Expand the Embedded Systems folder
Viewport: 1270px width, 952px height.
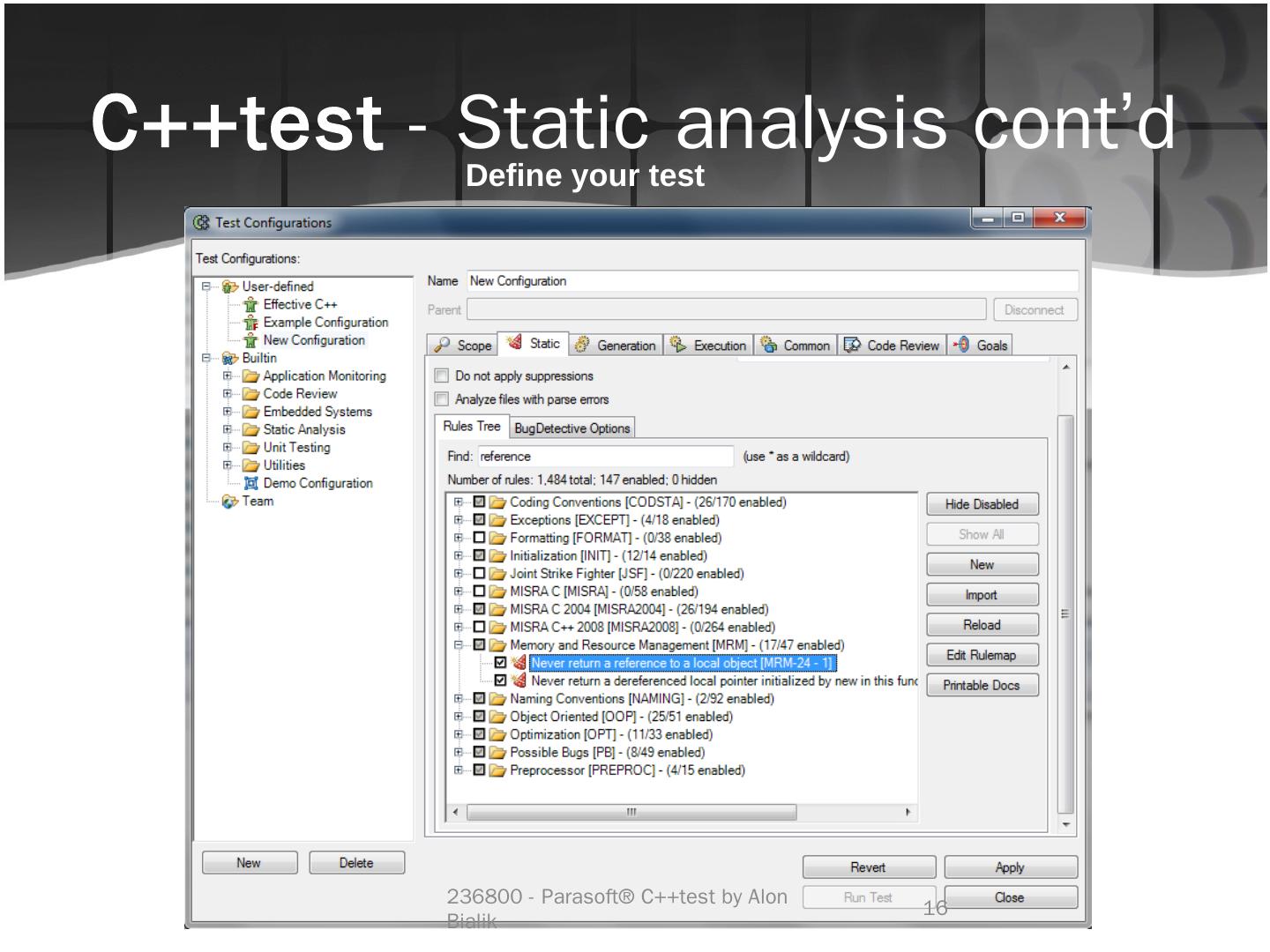point(228,412)
